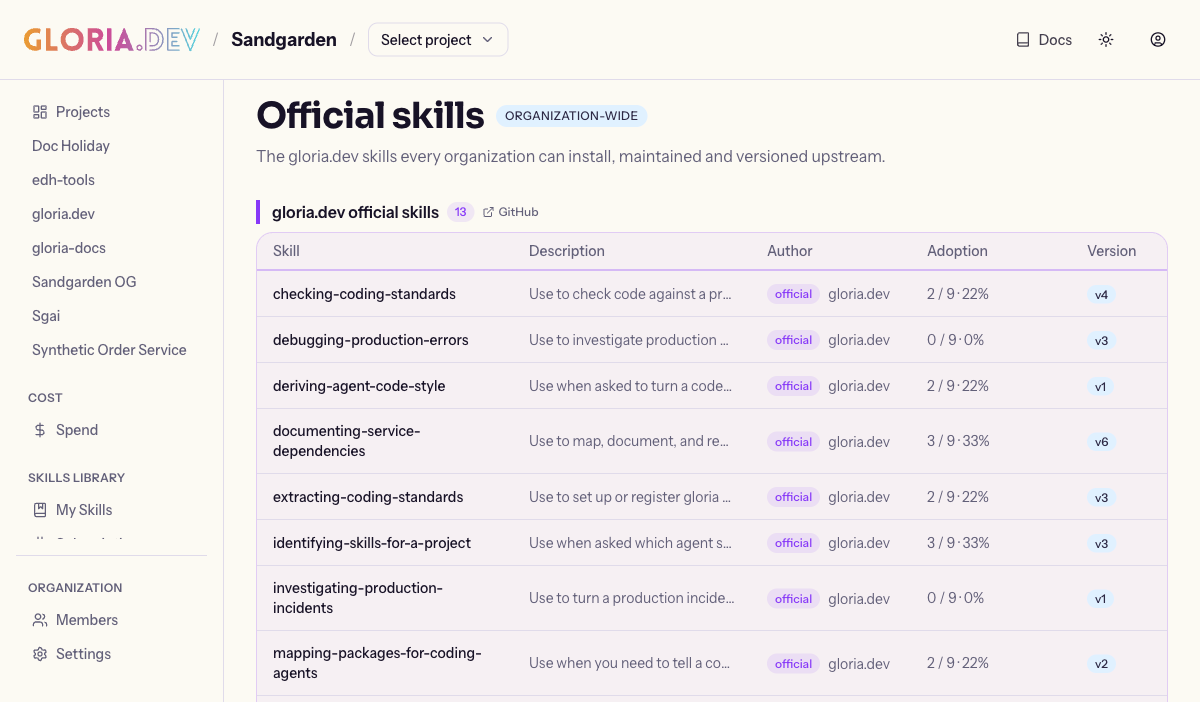Image resolution: width=1200 pixels, height=702 pixels.
Task: Open the Docs book icon
Action: [x=1023, y=40]
